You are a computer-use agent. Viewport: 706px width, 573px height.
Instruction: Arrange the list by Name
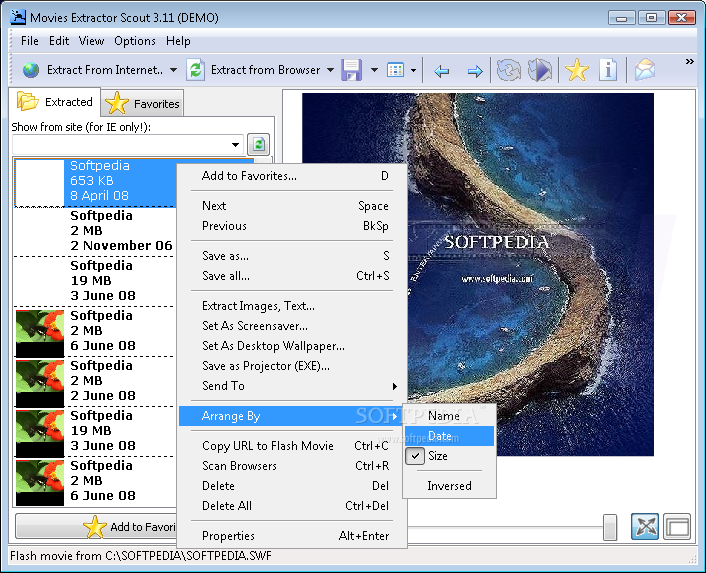tap(450, 416)
